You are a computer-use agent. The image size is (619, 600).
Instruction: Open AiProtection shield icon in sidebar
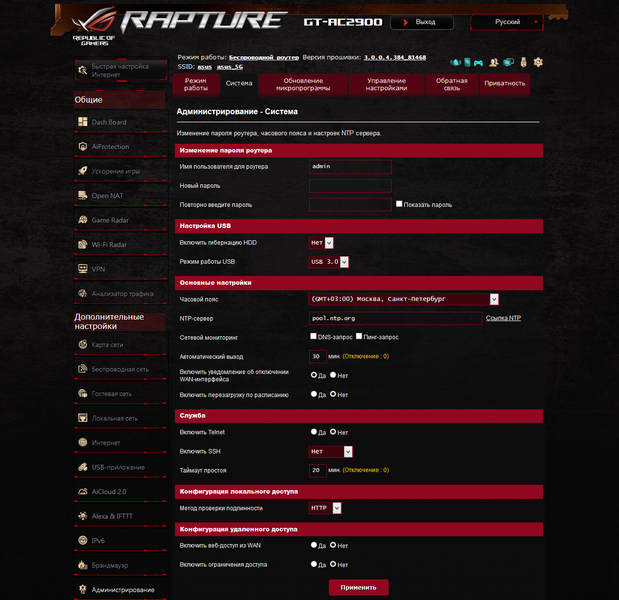pyautogui.click(x=83, y=146)
